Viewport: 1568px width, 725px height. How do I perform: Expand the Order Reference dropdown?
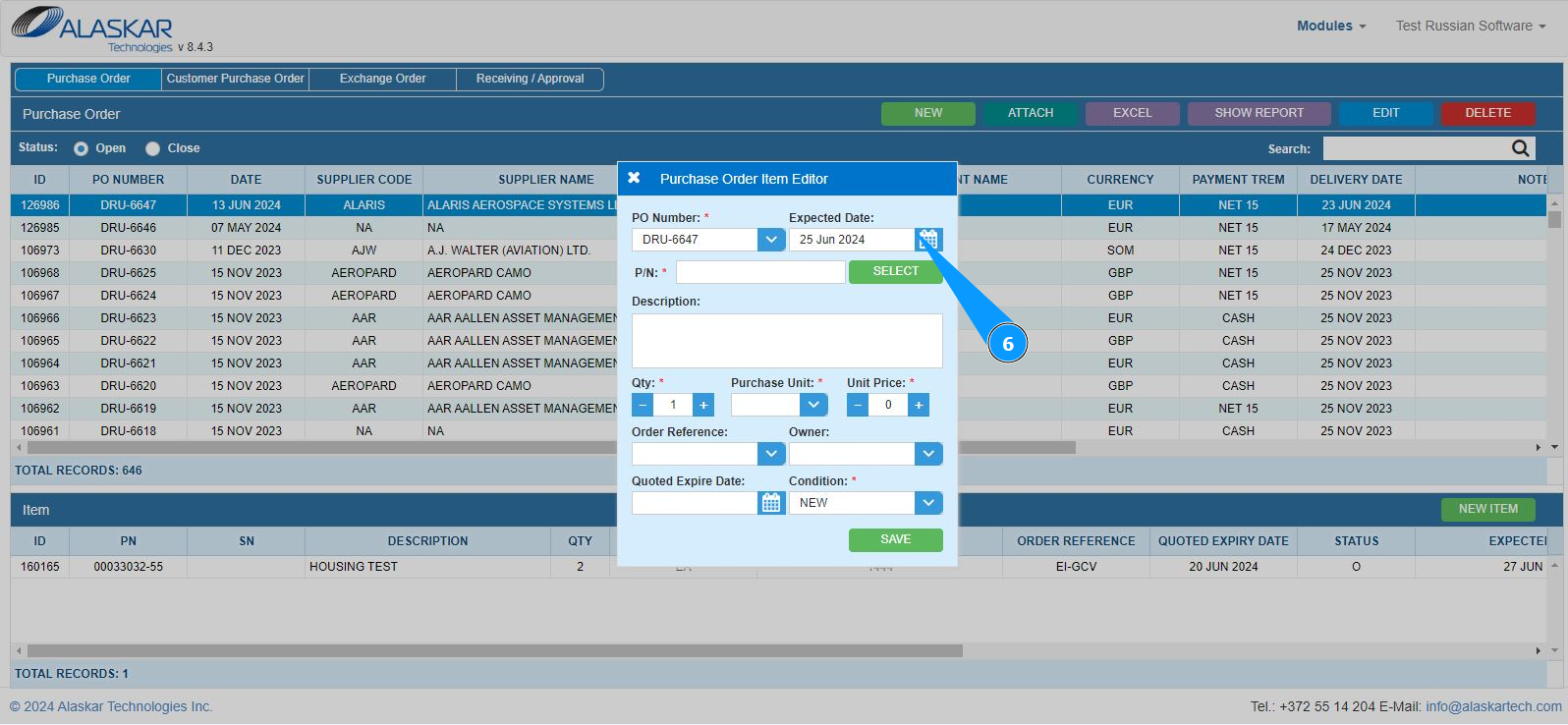click(771, 454)
